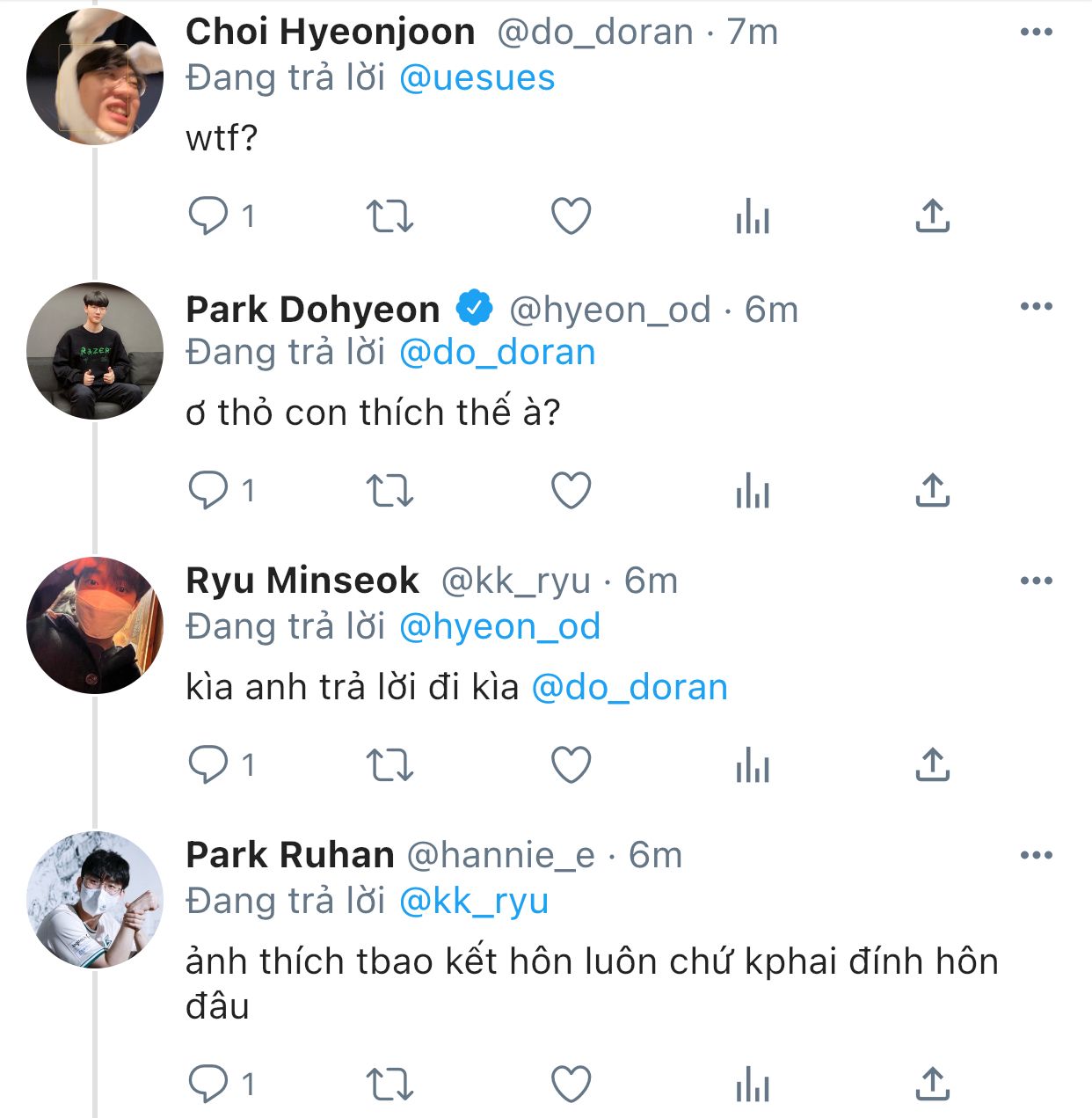This screenshot has height=1118, width=1092.
Task: View analytics for Choi Hyeonjoon's tweet
Action: click(x=753, y=216)
